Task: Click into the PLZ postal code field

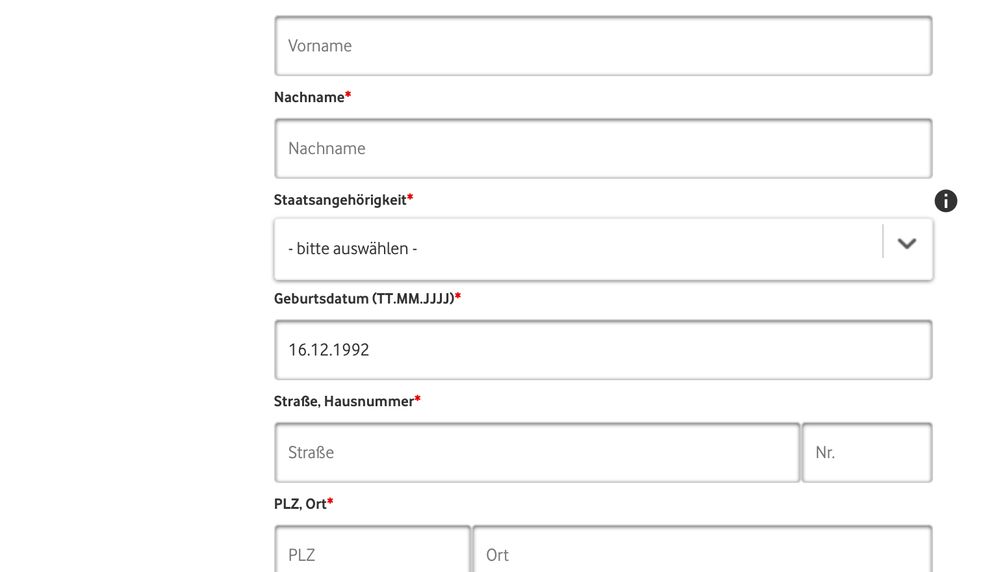Action: (372, 553)
